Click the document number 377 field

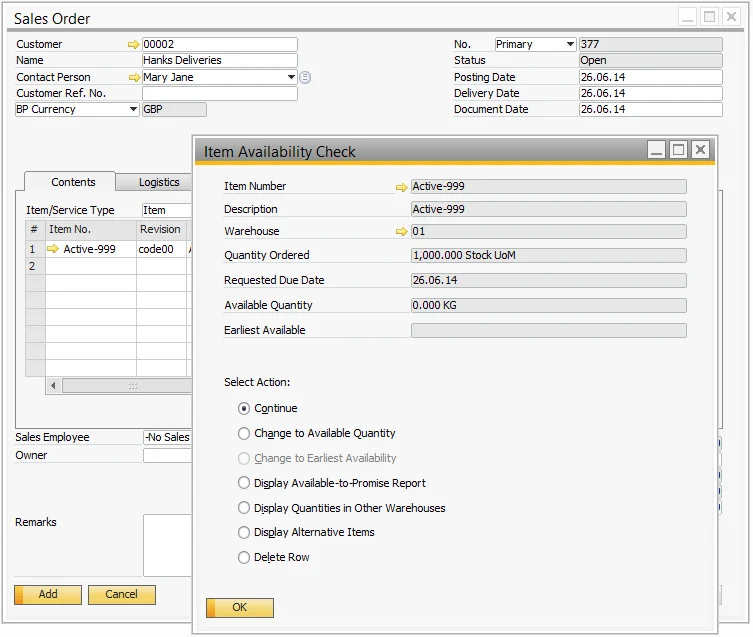pos(651,45)
